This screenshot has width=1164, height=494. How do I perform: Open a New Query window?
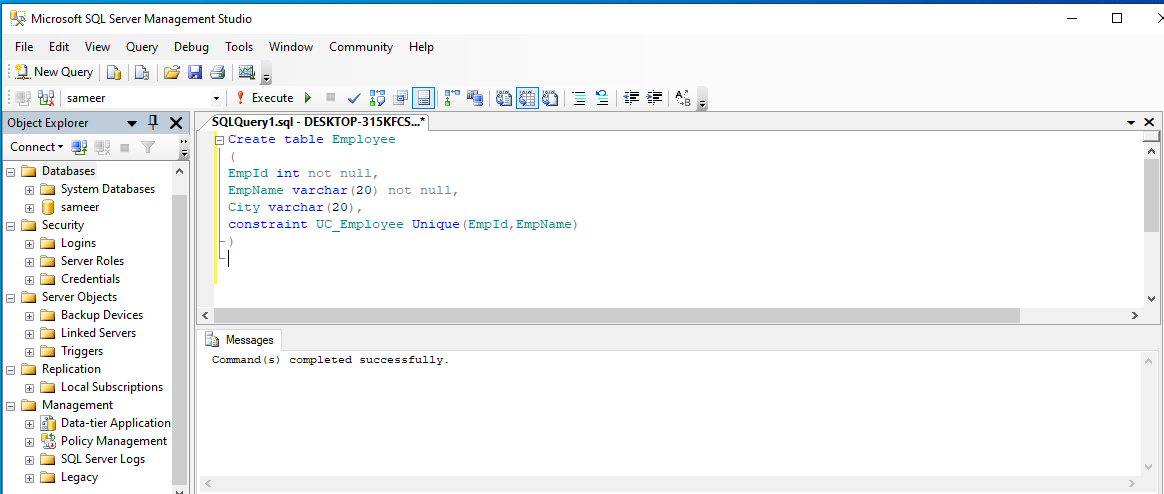pyautogui.click(x=53, y=72)
